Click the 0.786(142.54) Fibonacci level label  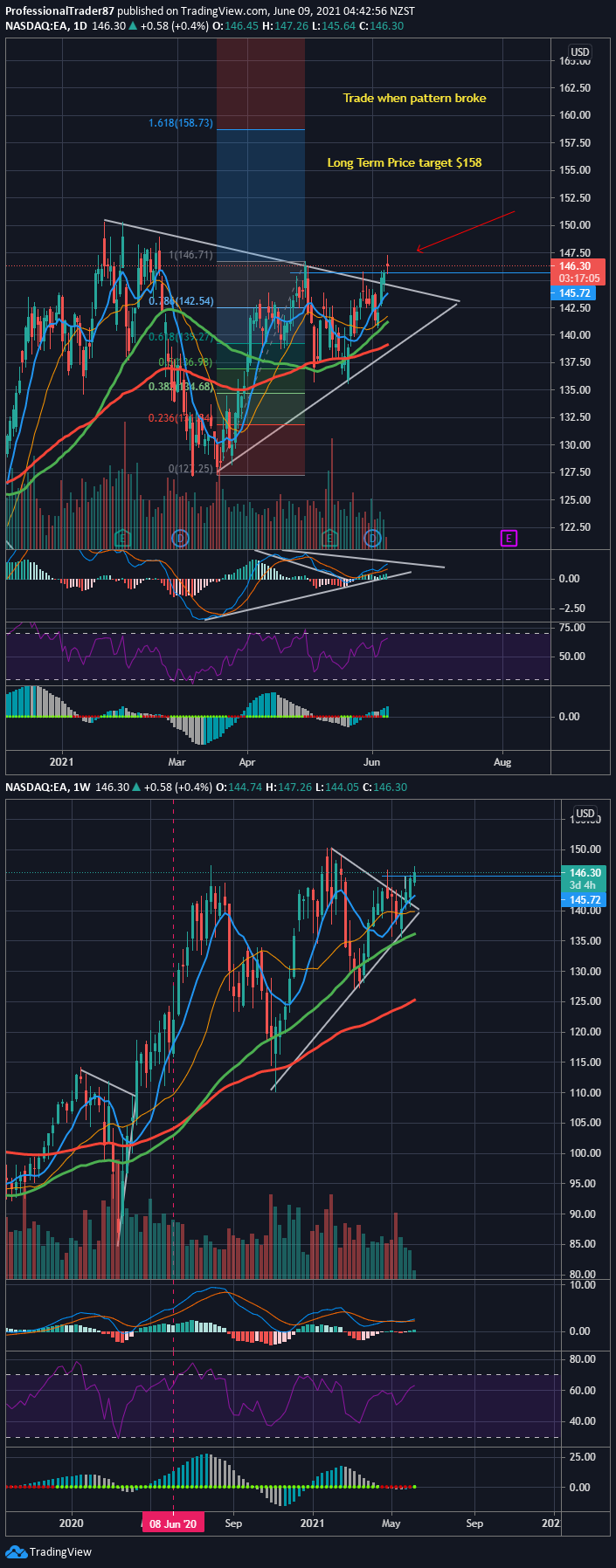point(181,301)
